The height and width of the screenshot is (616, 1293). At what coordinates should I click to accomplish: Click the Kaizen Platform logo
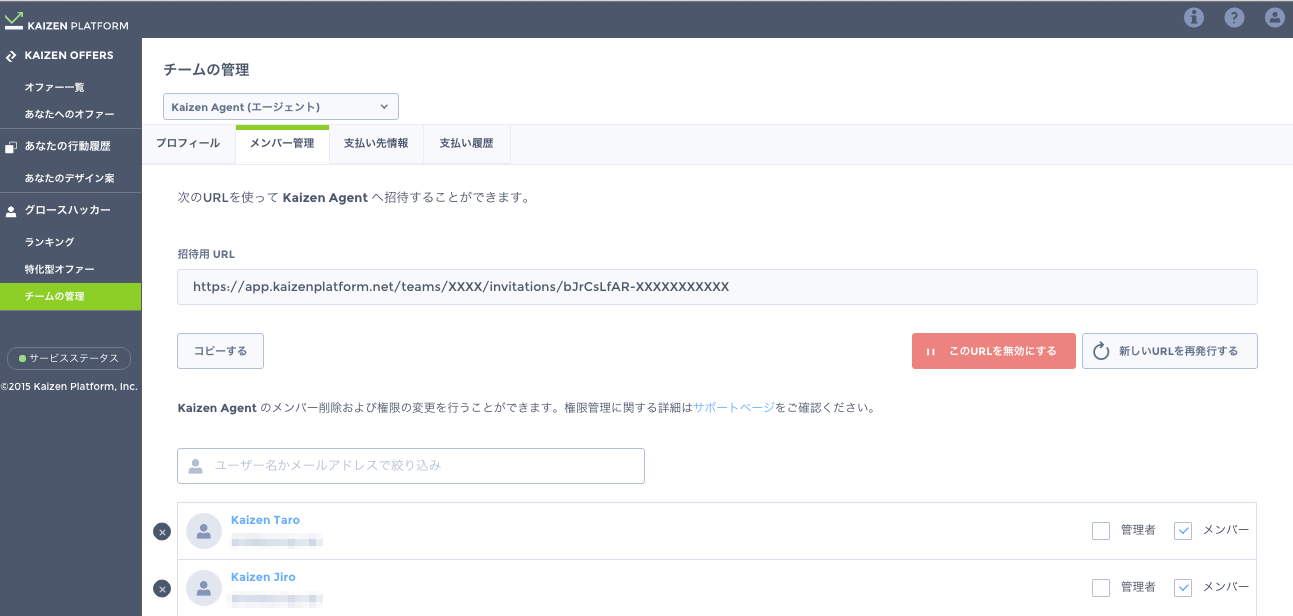67,21
